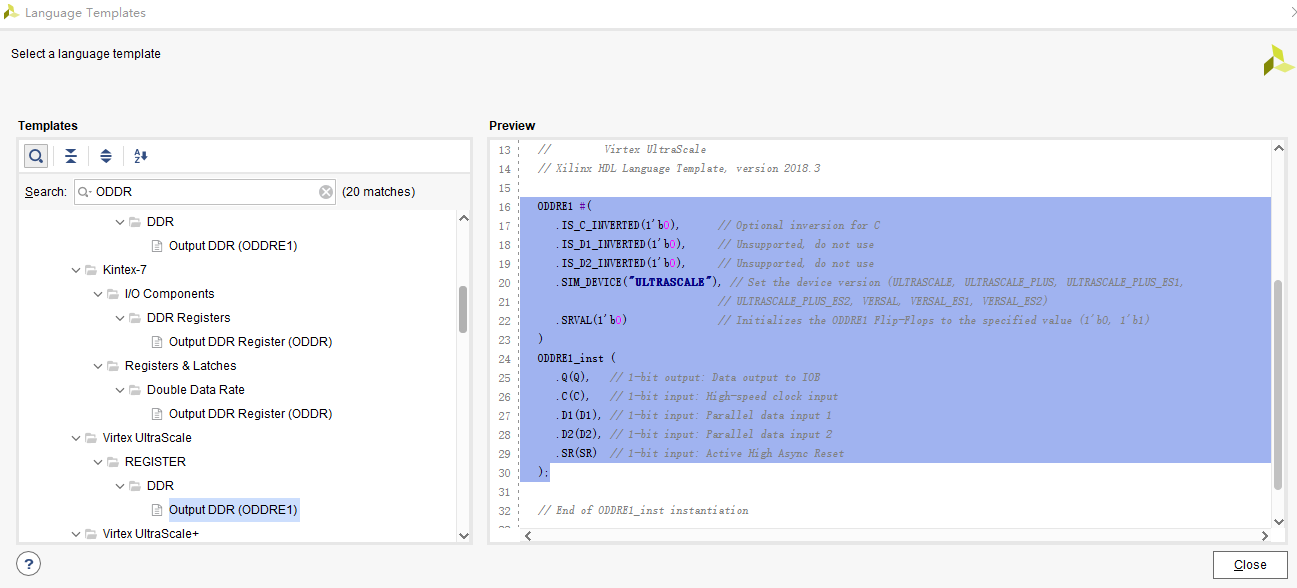Collapse the Virtex UltraScale+ node
This screenshot has width=1297, height=588.
76,534
